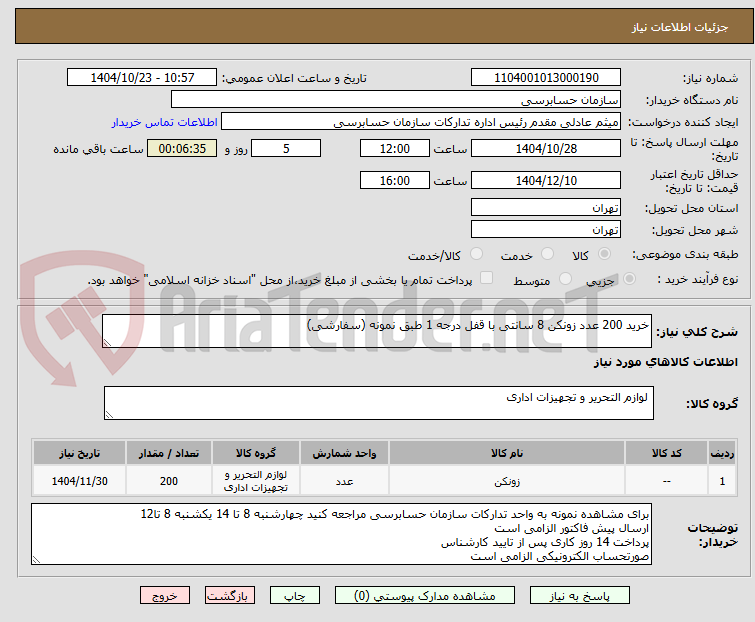Select the جزیی purchase type radio
This screenshot has height=622, width=755.
pos(629,279)
